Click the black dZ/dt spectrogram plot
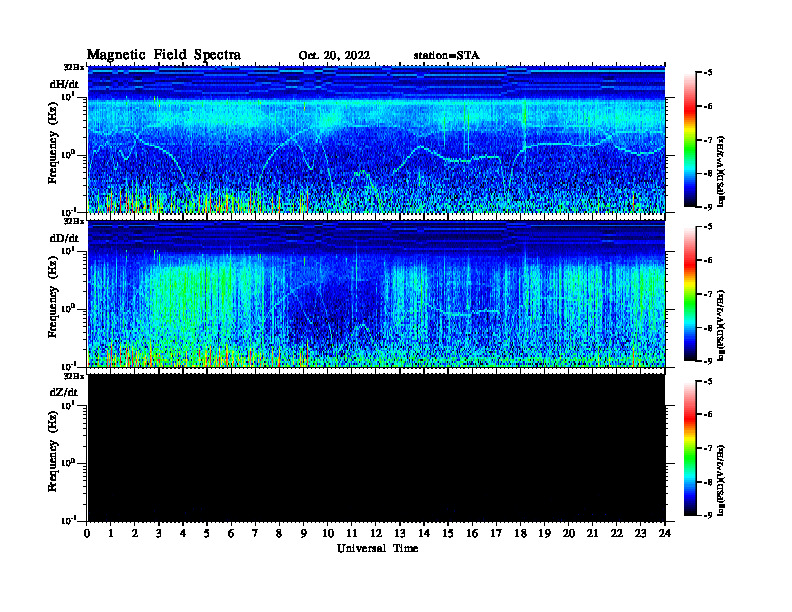Screen dimensions: 792x612 click(x=376, y=448)
